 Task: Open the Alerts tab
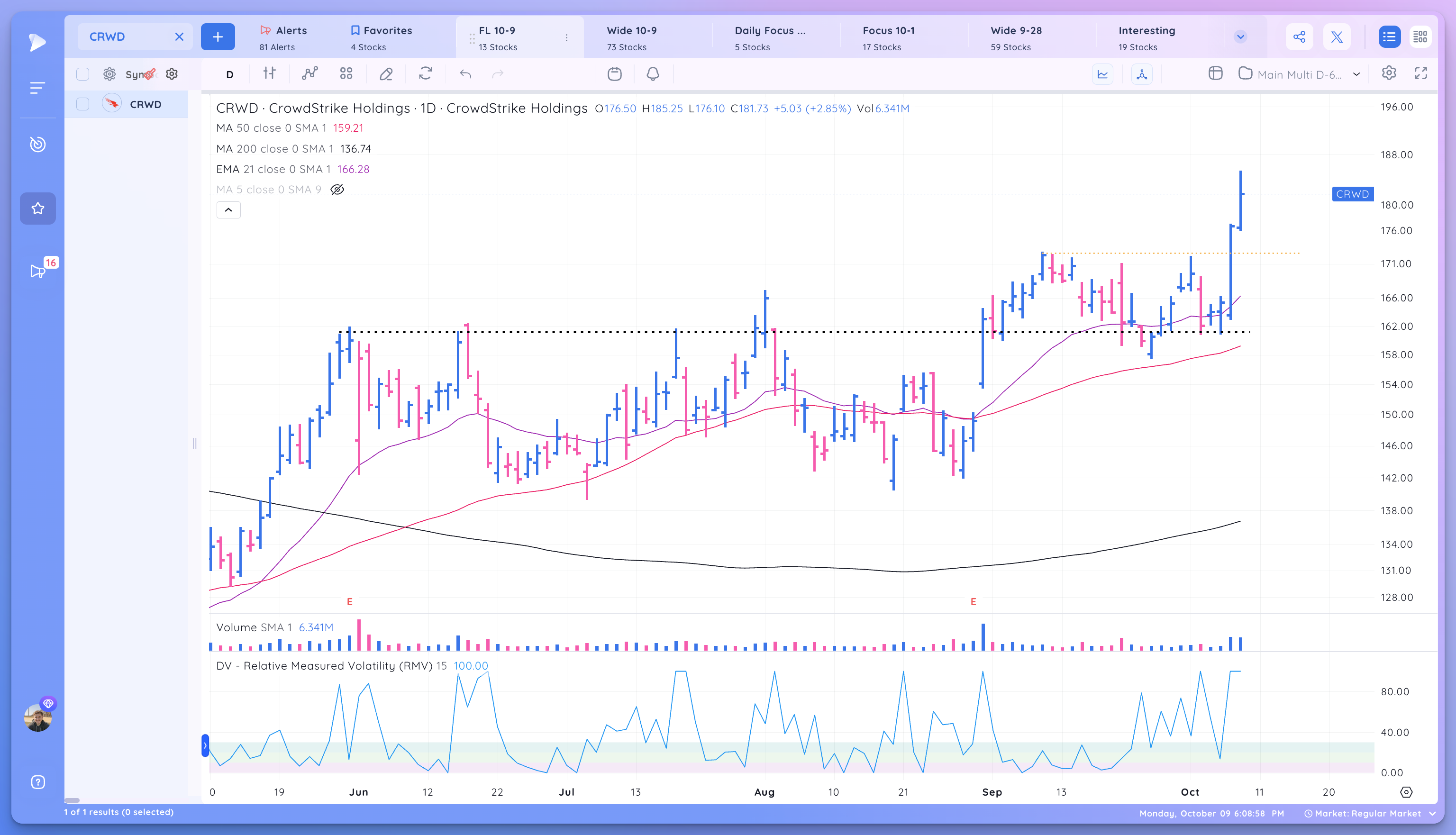pyautogui.click(x=284, y=38)
